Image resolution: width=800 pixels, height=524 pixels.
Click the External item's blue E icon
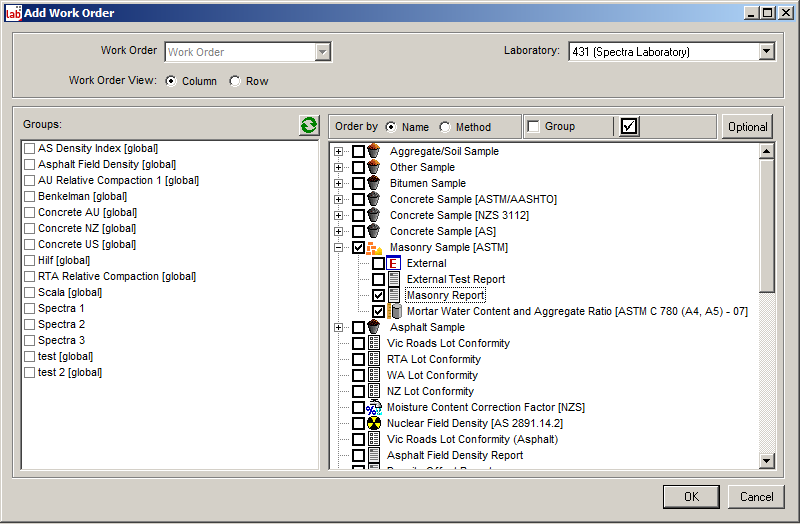pyautogui.click(x=393, y=263)
